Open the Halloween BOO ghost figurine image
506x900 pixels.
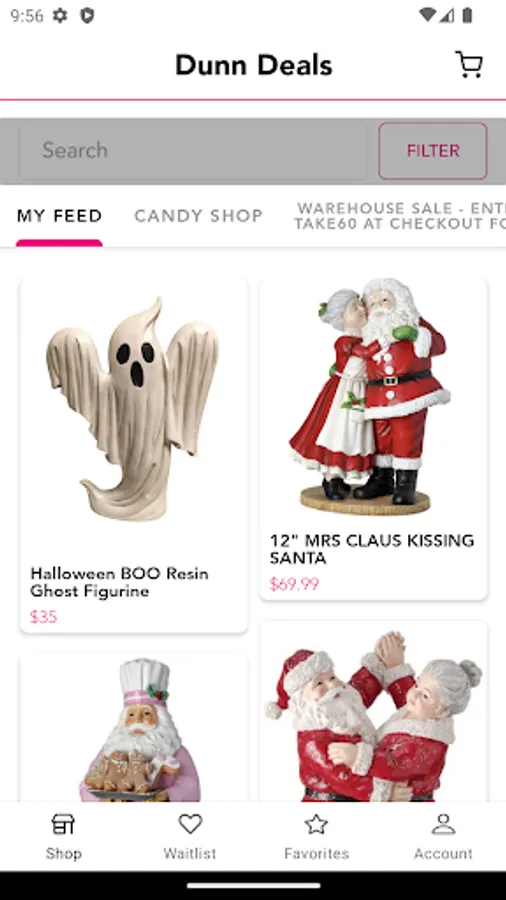pyautogui.click(x=133, y=408)
